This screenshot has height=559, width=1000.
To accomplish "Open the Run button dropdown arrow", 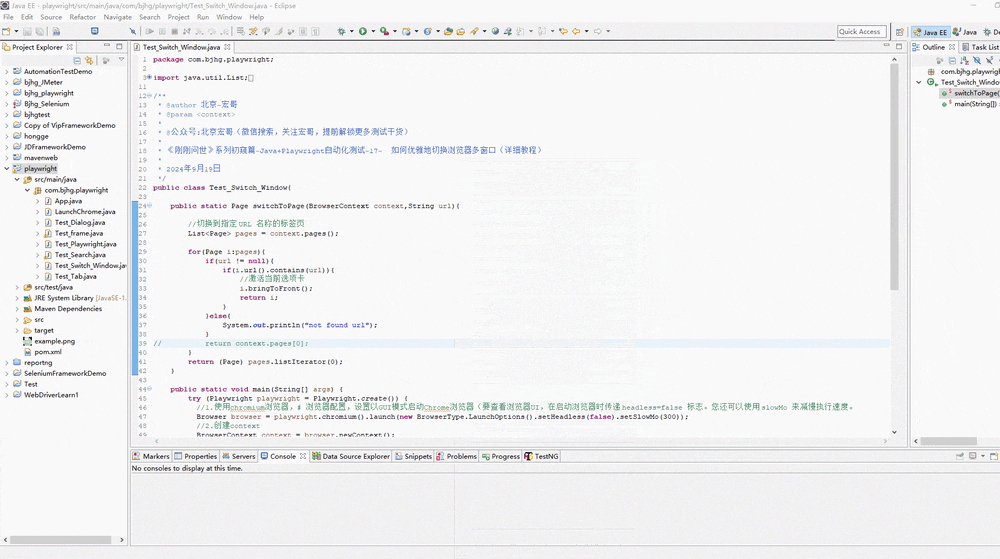I will coord(373,31).
